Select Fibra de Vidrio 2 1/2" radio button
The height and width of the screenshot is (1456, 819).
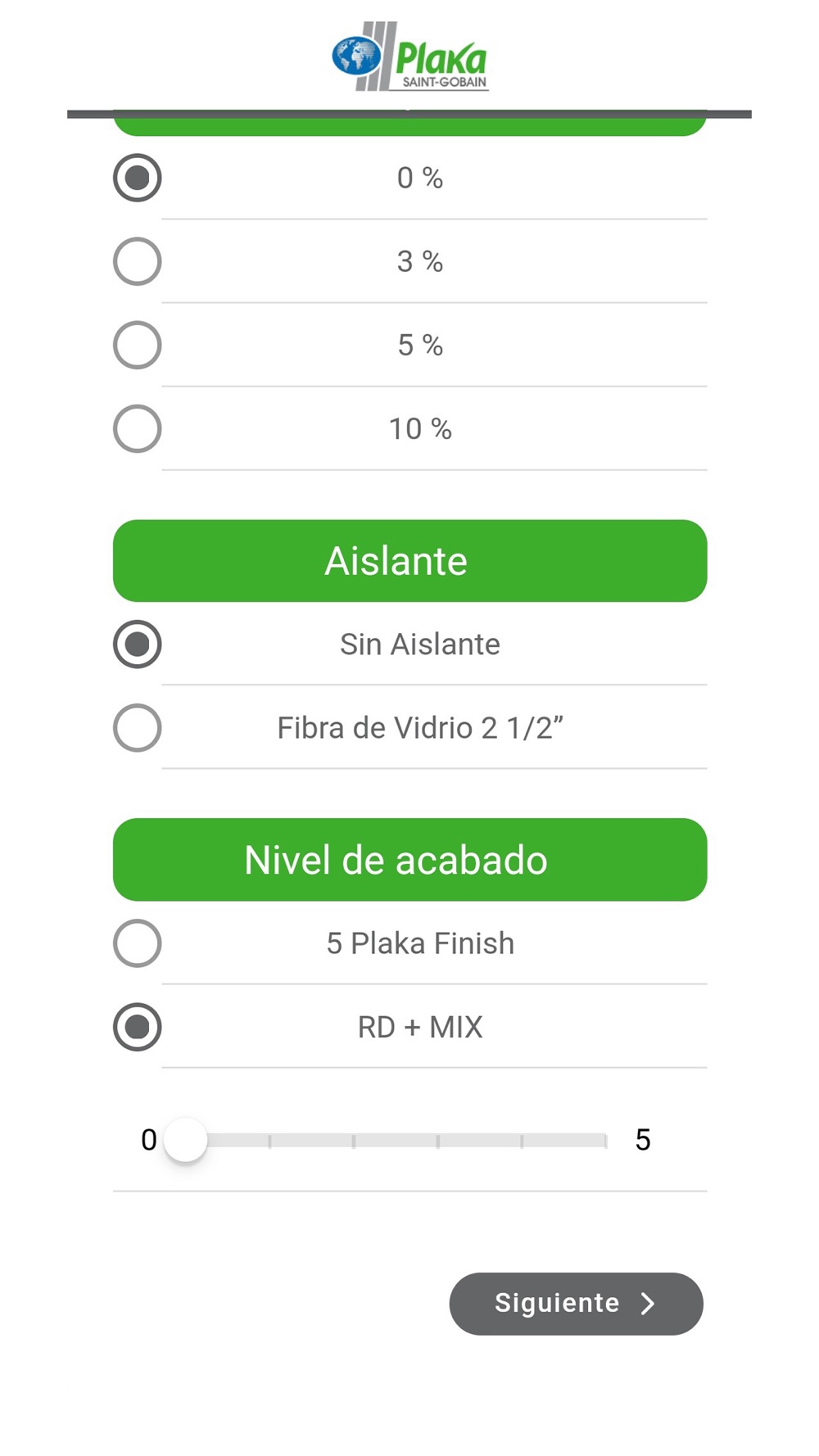click(x=137, y=728)
